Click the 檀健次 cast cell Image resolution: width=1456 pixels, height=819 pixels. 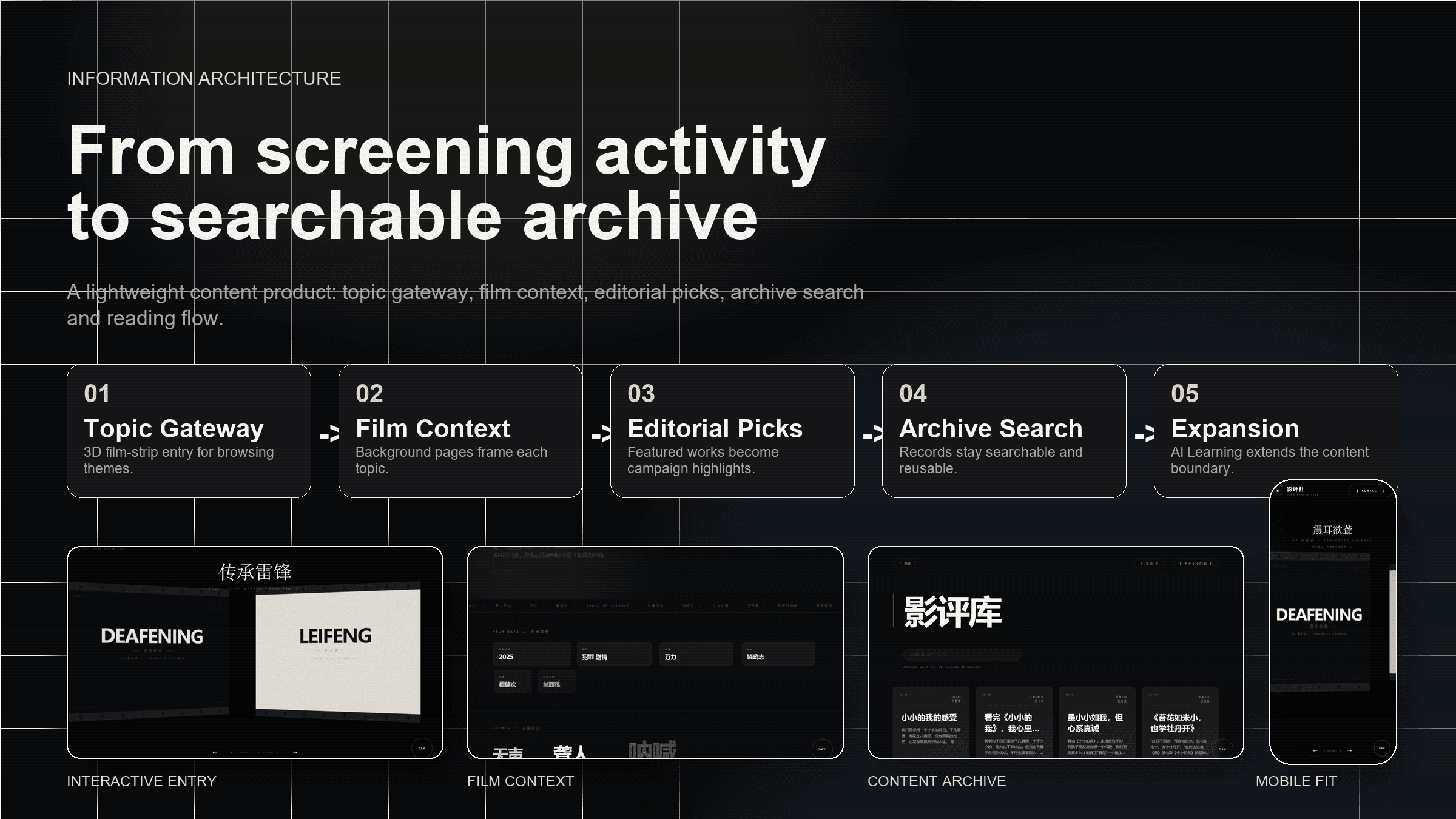click(x=512, y=682)
